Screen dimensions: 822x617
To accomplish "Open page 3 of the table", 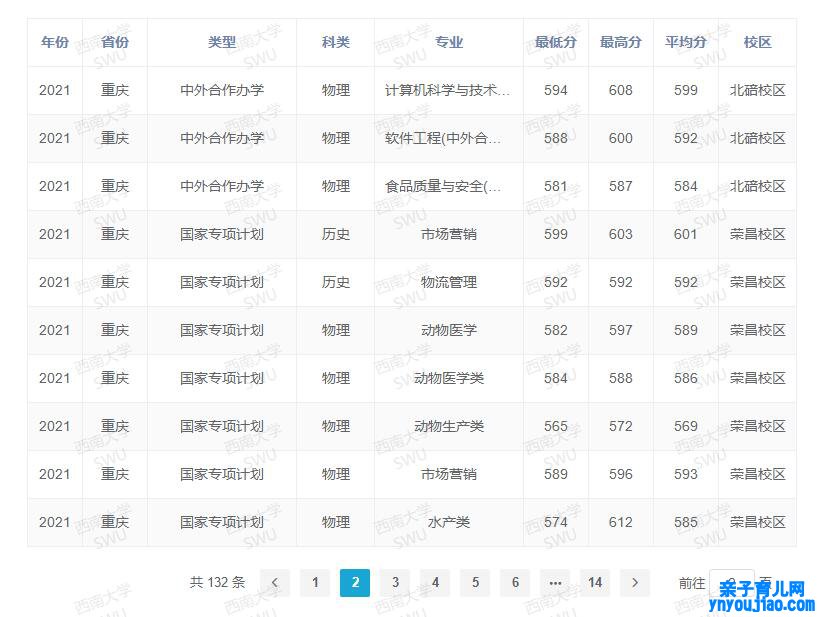I will point(396,583).
